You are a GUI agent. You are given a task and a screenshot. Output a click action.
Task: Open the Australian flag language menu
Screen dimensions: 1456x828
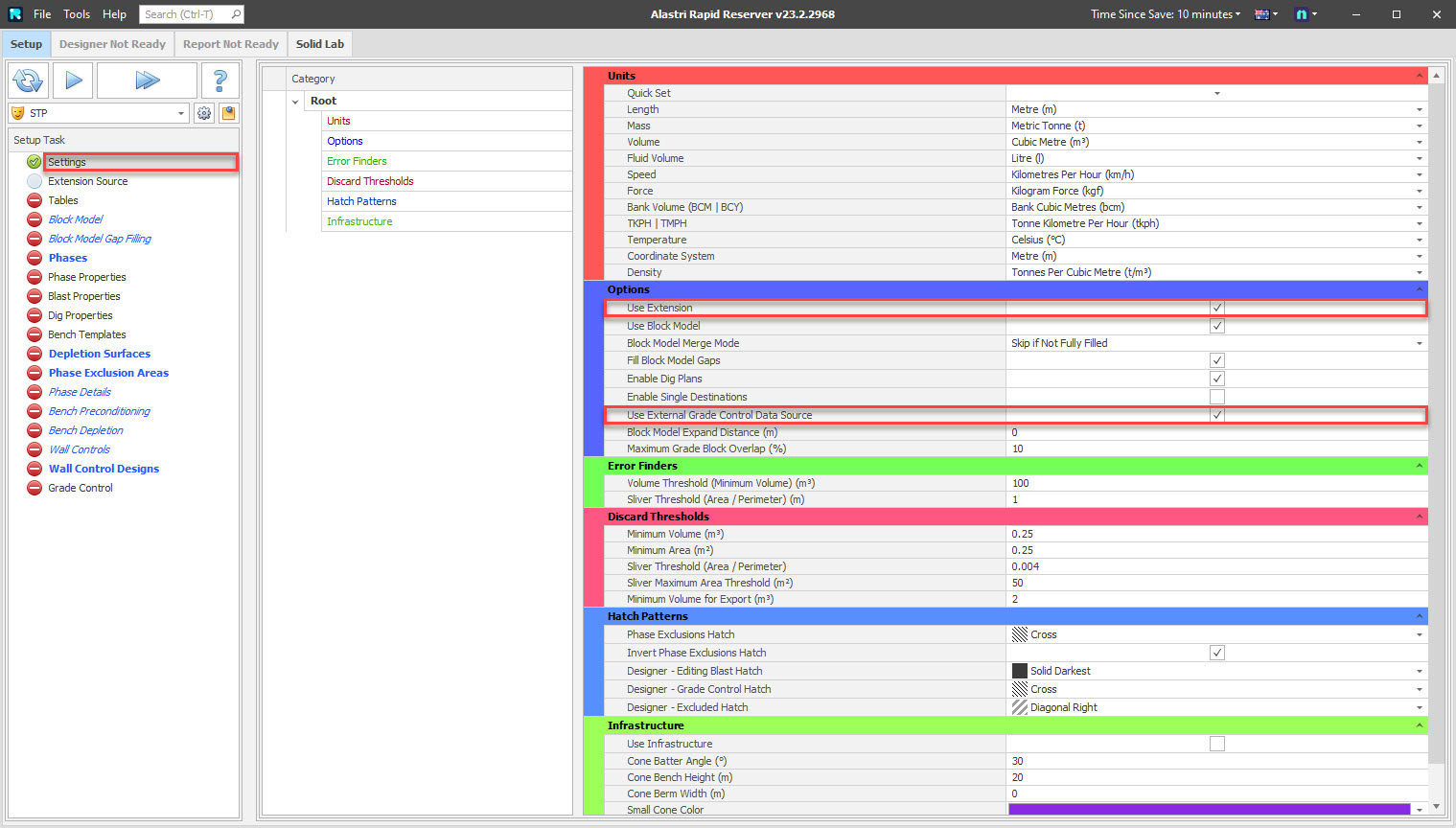tap(1266, 14)
